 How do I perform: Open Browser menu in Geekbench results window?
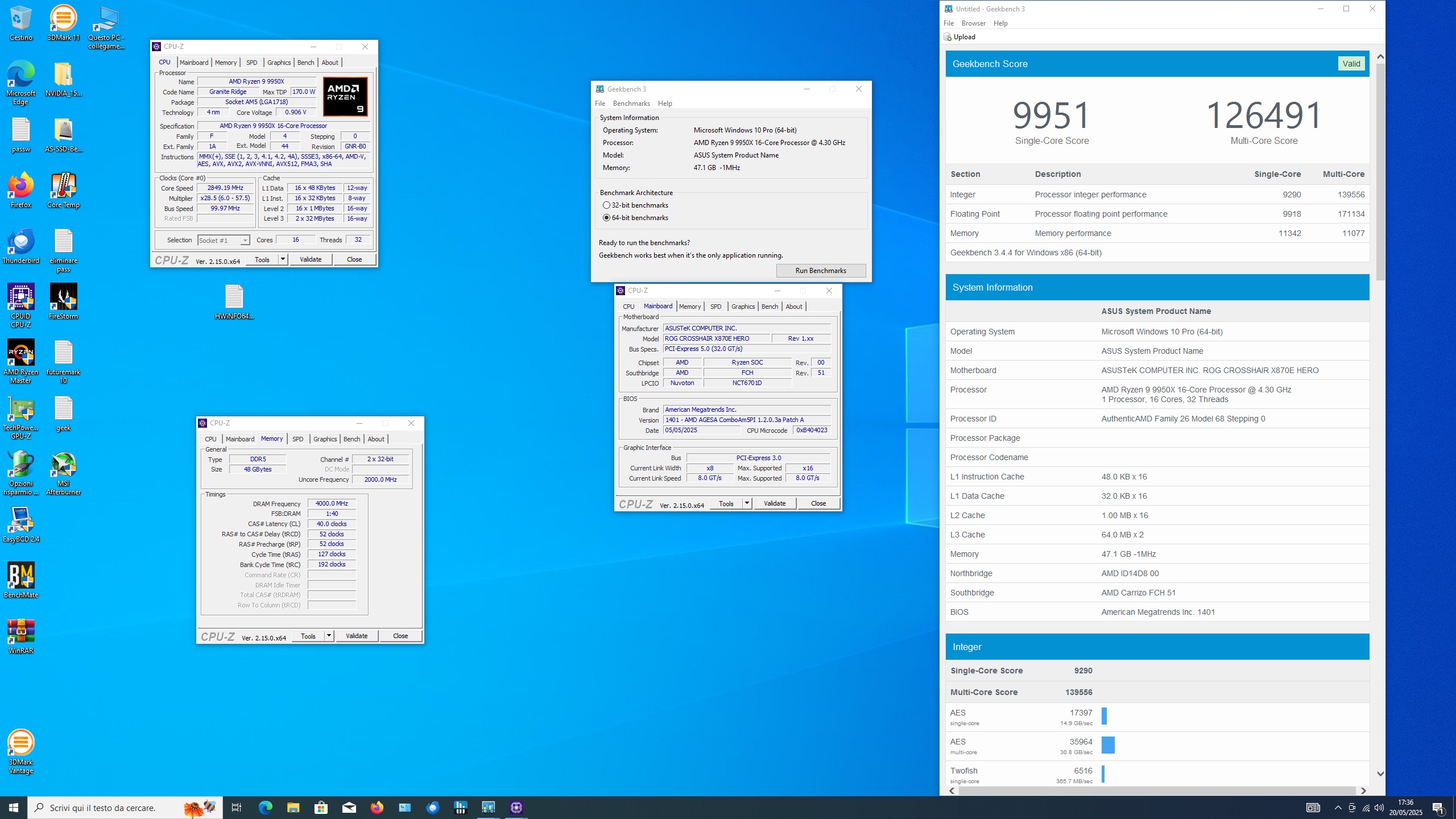973,23
